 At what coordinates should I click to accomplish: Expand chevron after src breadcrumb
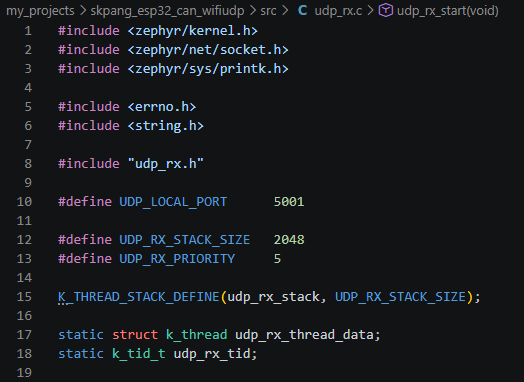[x=285, y=11]
